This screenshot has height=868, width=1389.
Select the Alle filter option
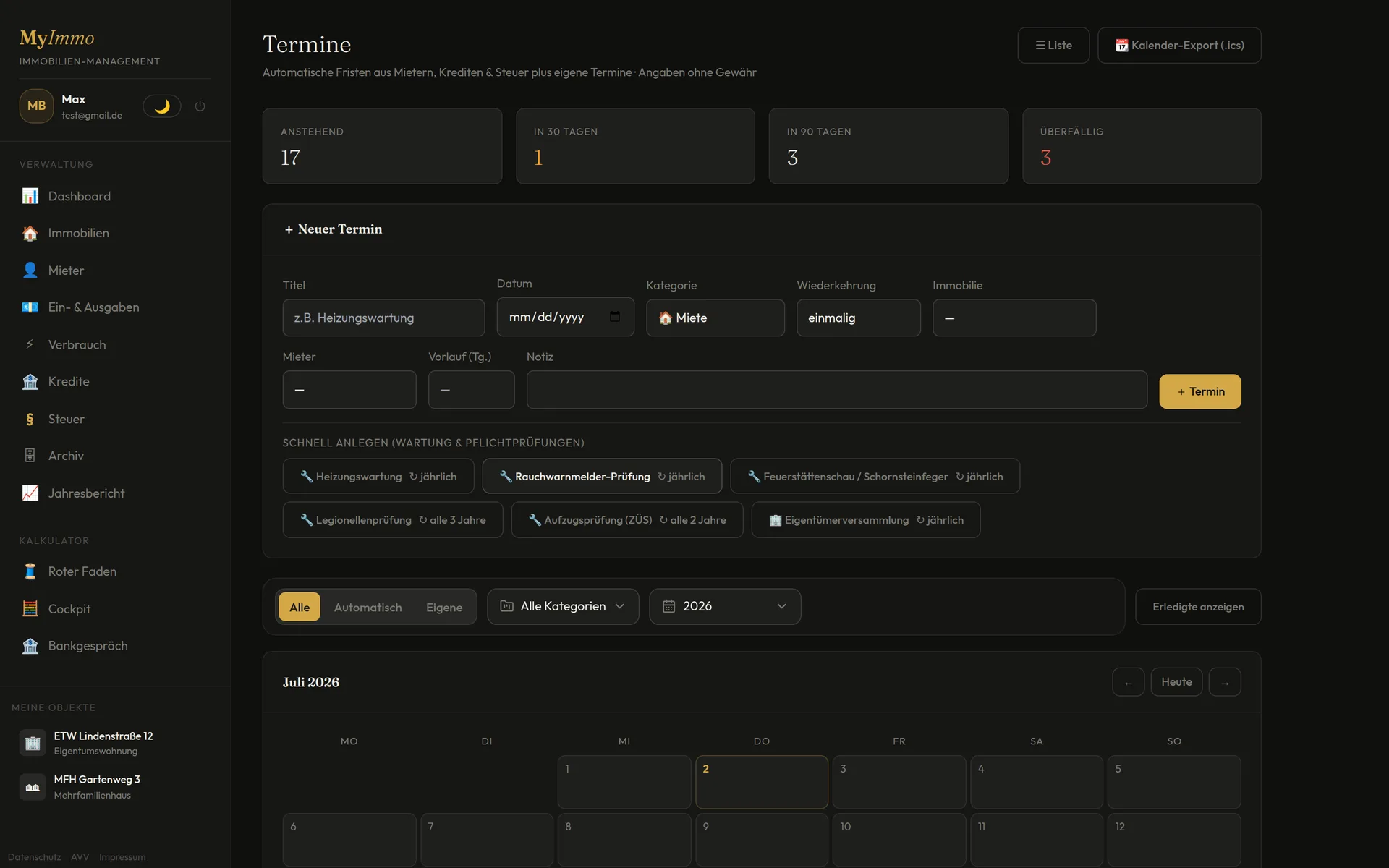(x=300, y=607)
